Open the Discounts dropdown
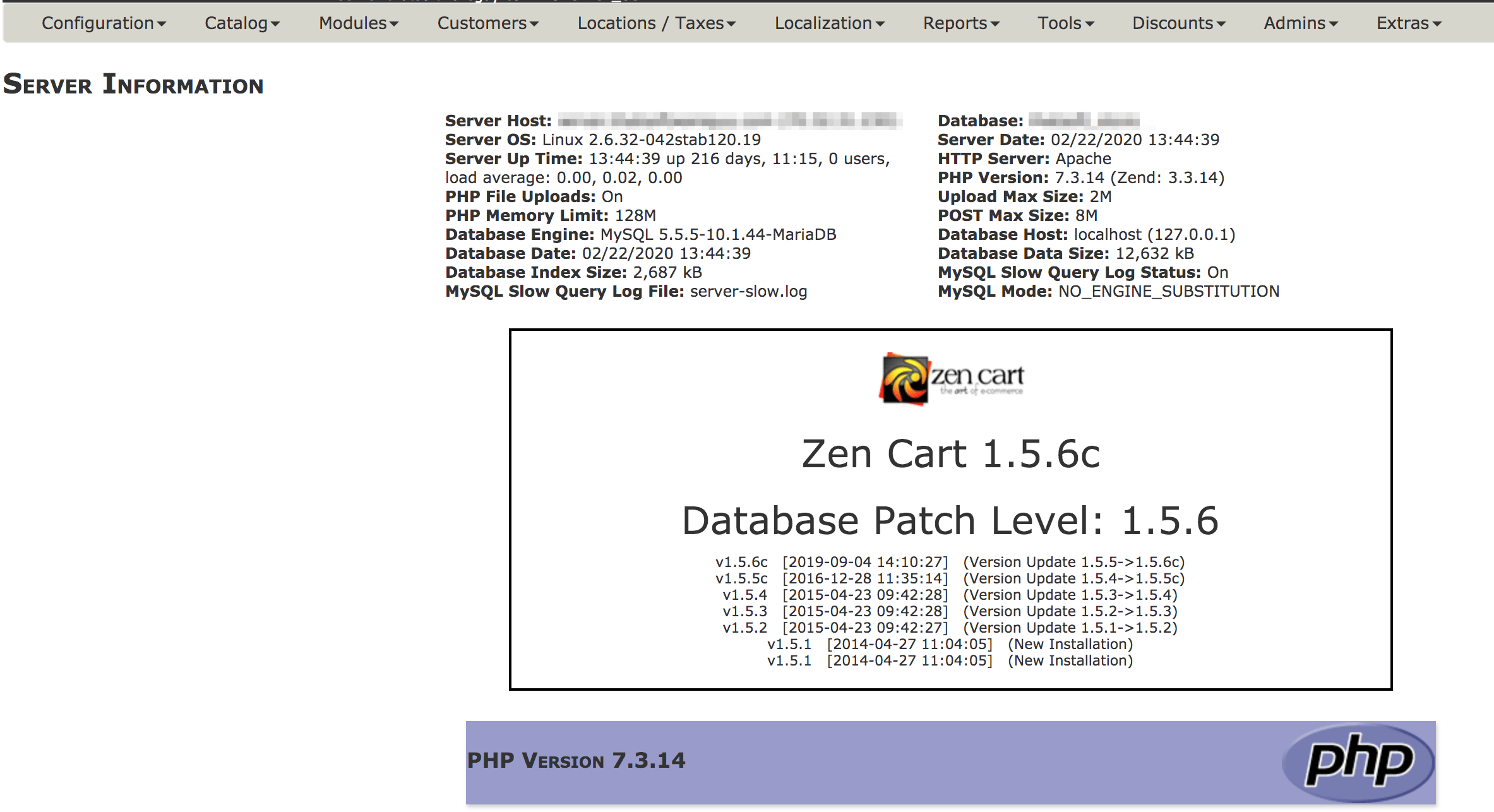This screenshot has height=812, width=1494. [x=1179, y=23]
